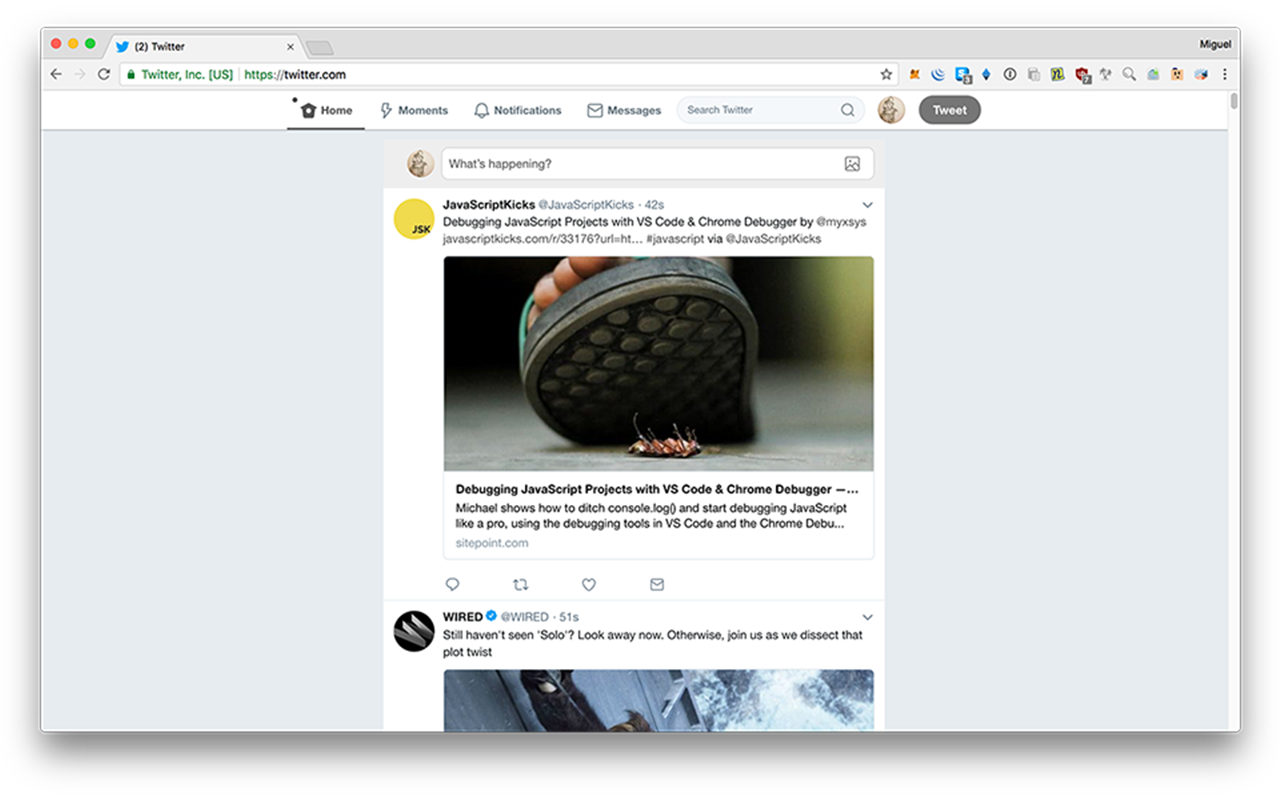Reply to the JavaScriptKicks tweet
This screenshot has width=1280, height=800.
[452, 584]
